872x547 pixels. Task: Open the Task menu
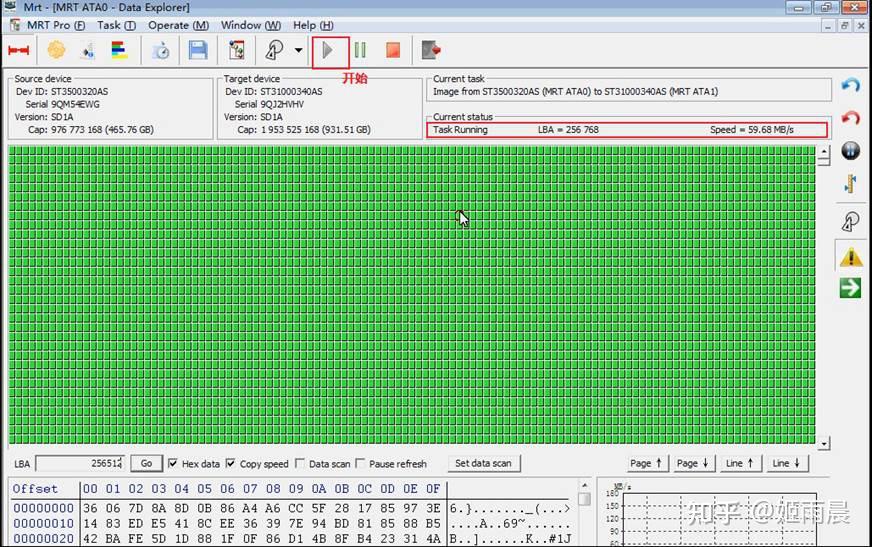point(116,25)
